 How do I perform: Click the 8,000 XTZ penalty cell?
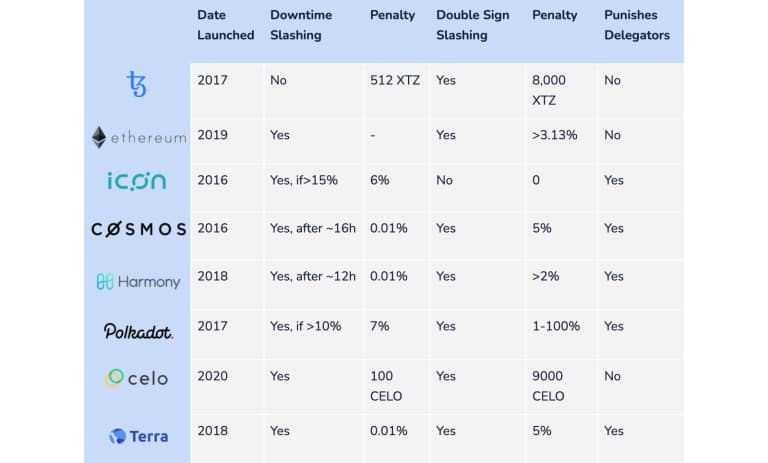pos(553,90)
